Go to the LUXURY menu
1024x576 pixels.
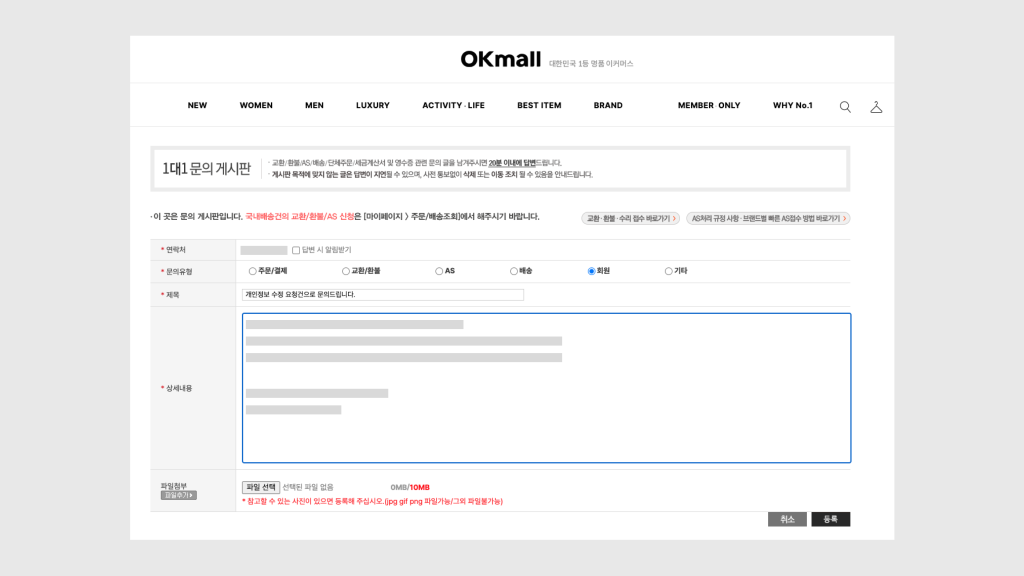click(x=373, y=105)
